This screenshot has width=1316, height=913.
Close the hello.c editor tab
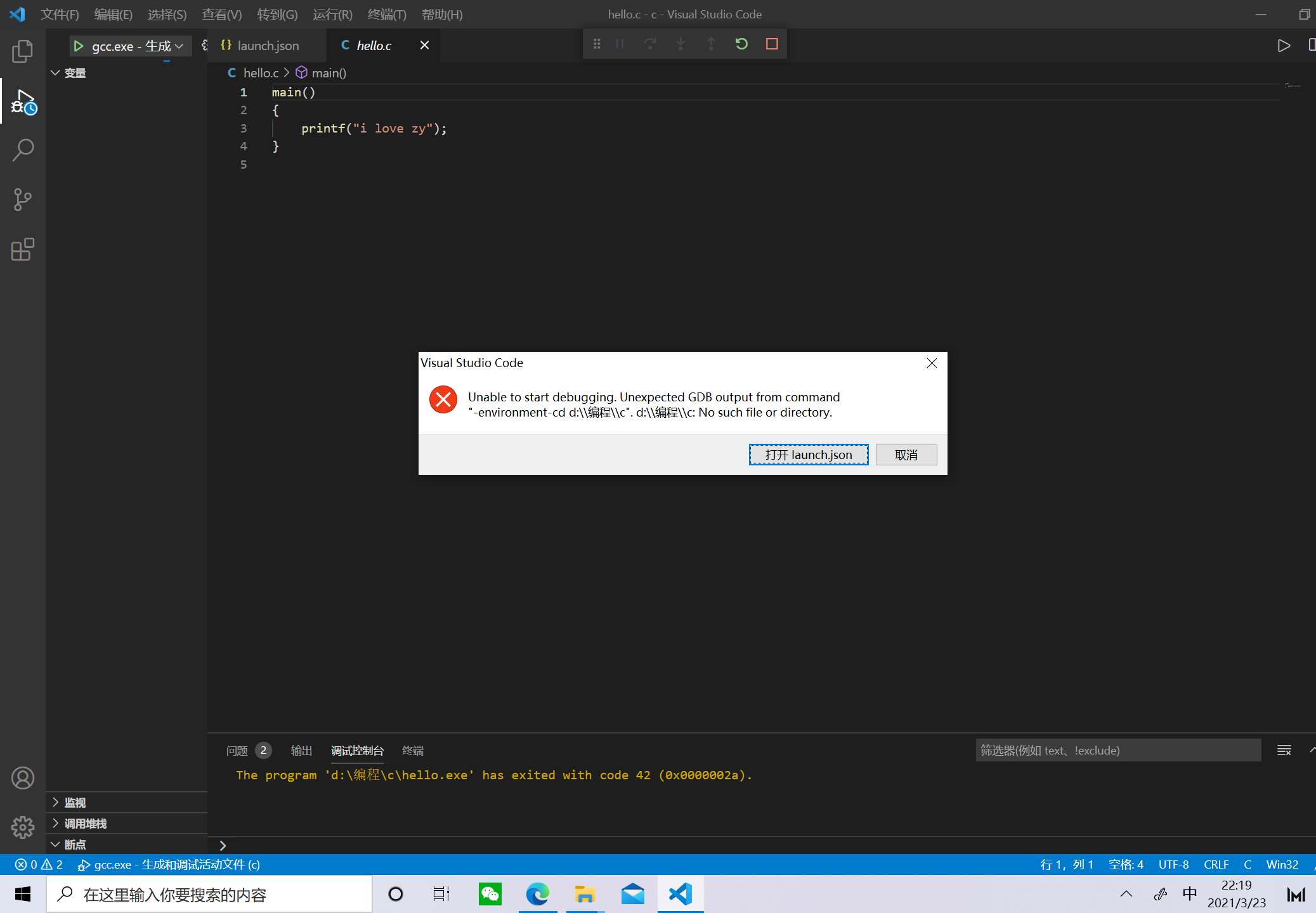coord(424,45)
